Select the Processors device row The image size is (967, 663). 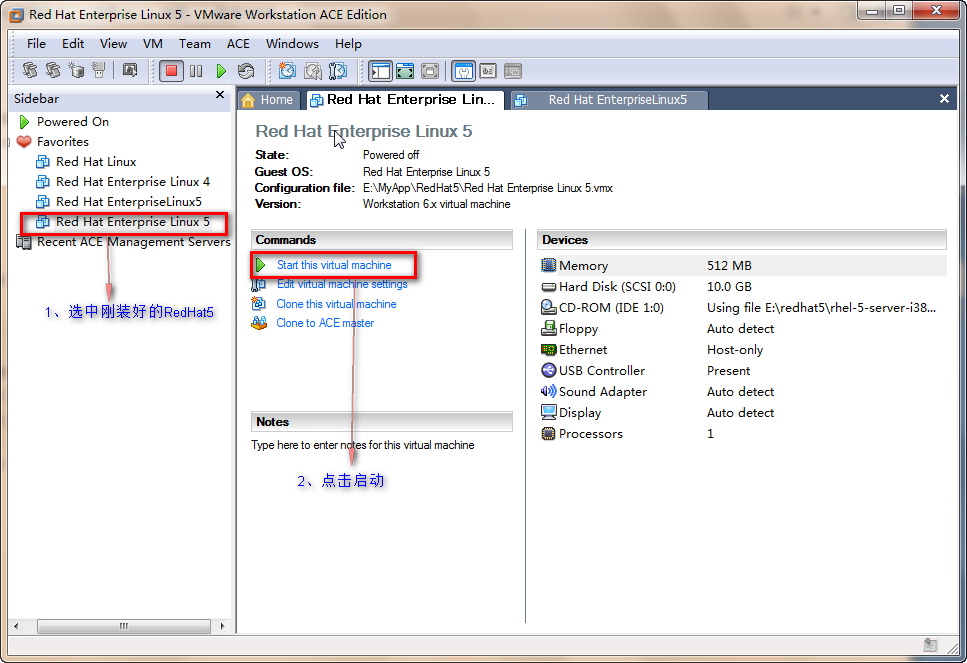[743, 434]
